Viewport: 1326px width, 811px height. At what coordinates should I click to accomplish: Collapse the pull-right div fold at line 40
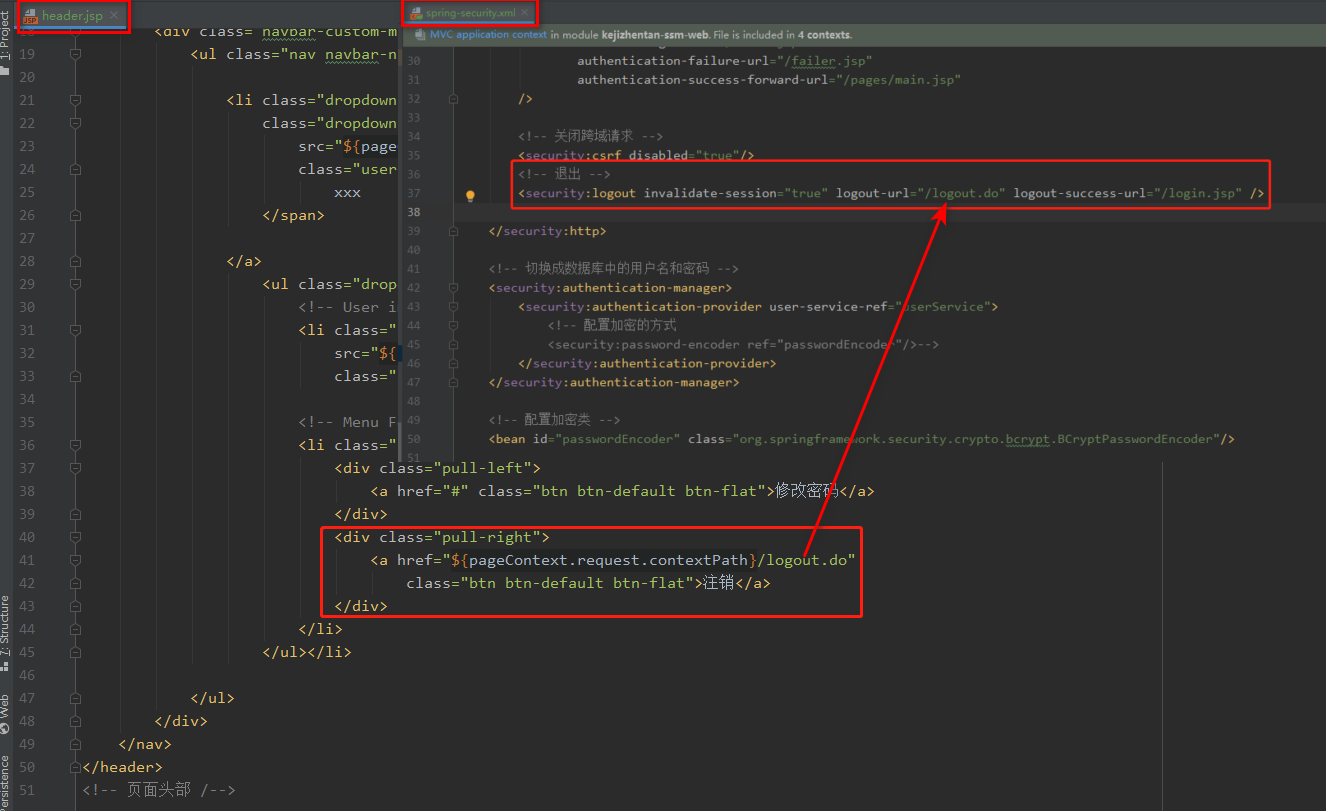coord(75,537)
